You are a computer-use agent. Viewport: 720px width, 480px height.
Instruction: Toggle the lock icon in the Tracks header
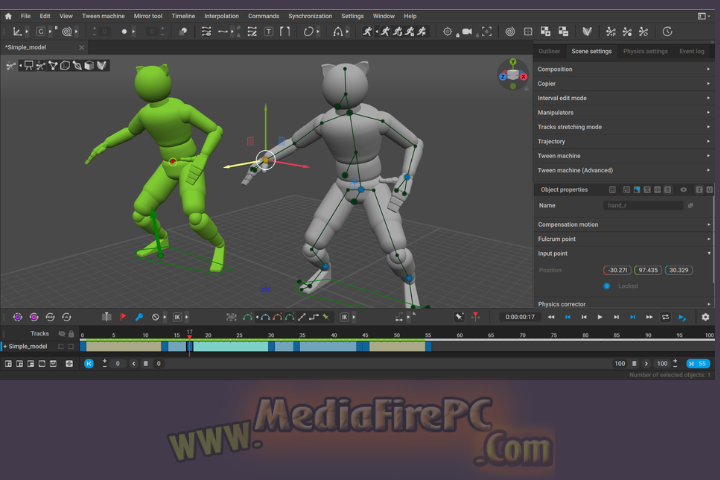pos(71,333)
